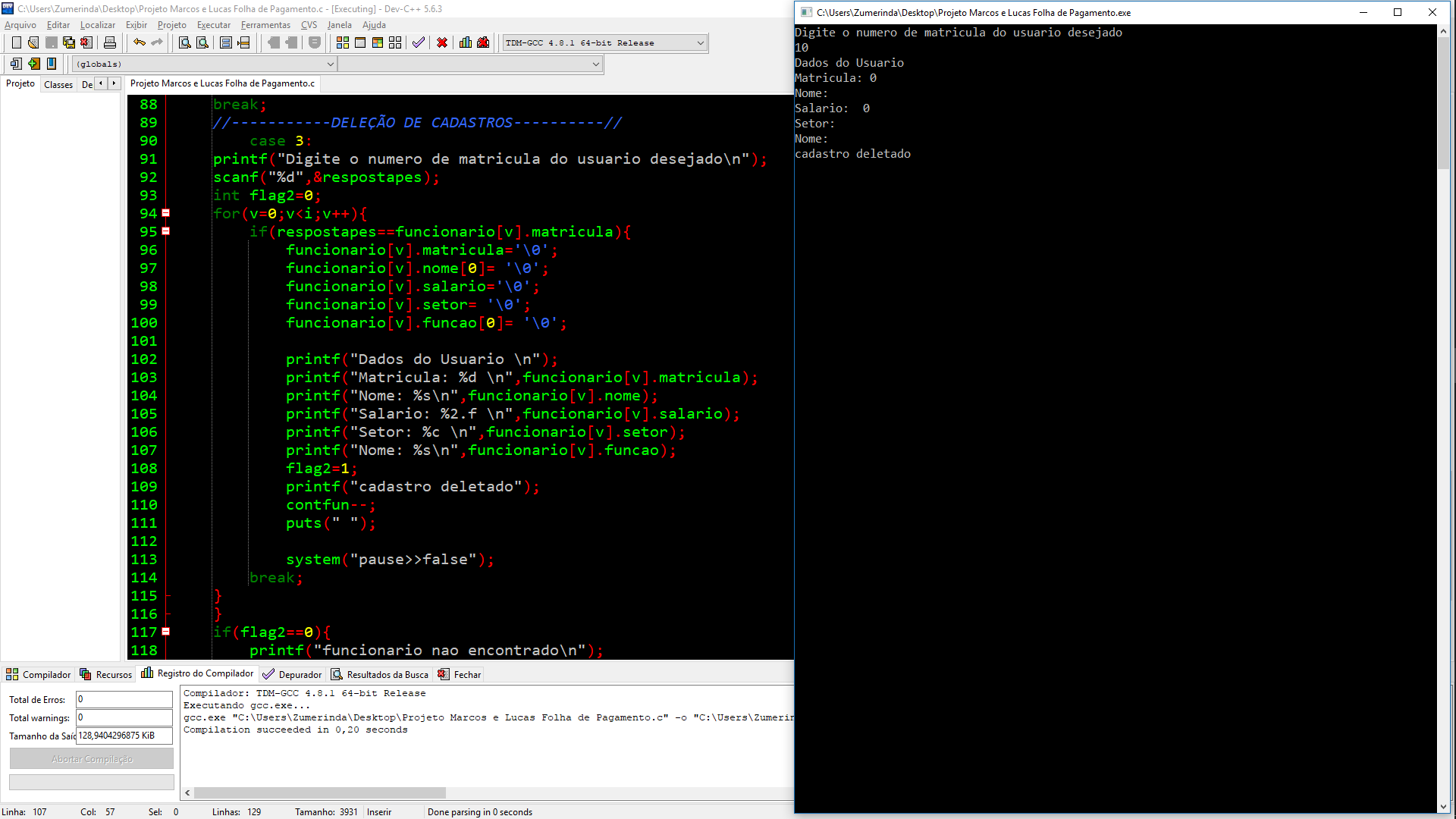Viewport: 1456px width, 819px height.
Task: Open the Exibir menu
Action: (136, 25)
